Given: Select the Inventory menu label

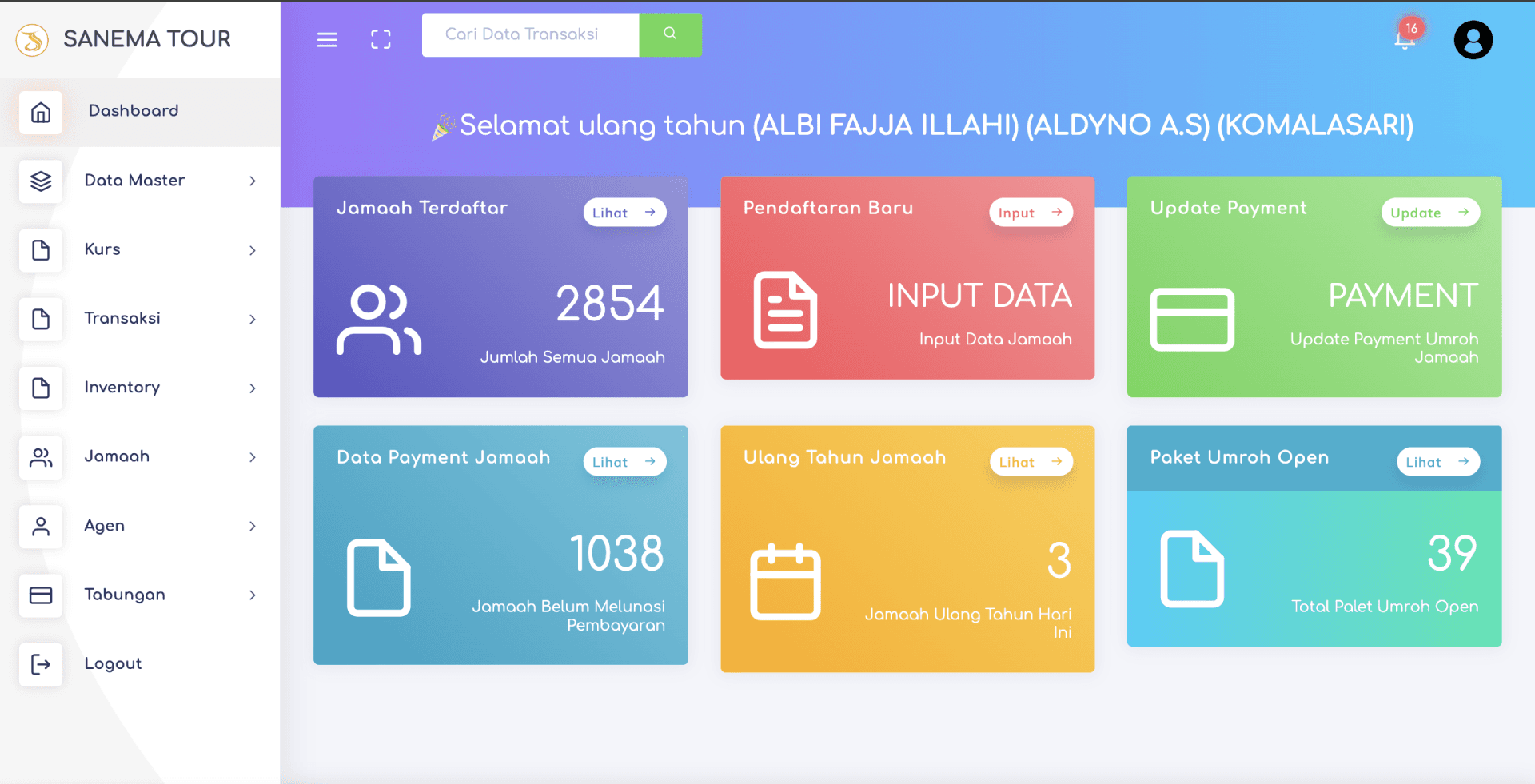Looking at the screenshot, I should click(122, 388).
